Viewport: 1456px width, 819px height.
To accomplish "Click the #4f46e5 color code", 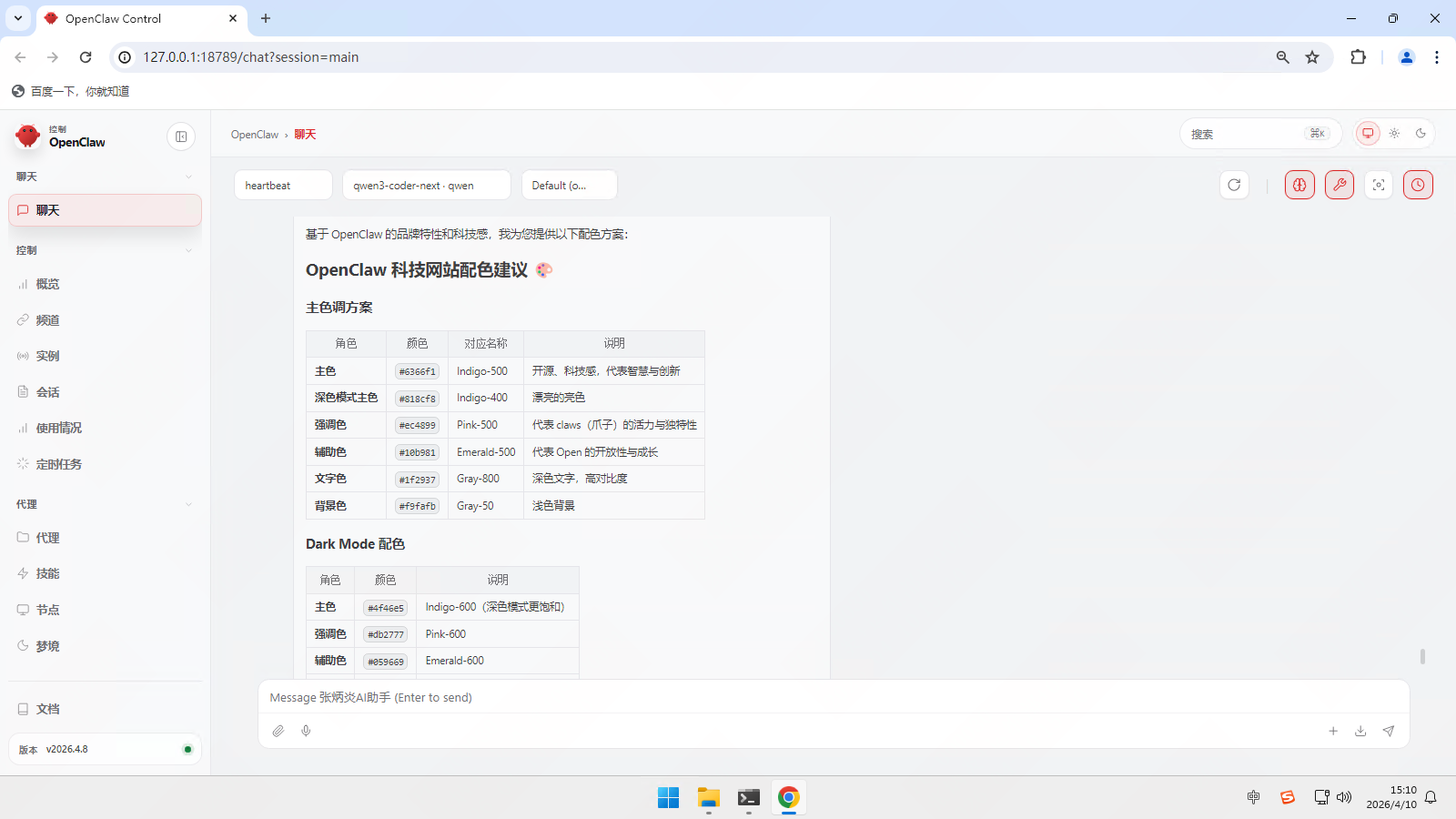I will [386, 608].
